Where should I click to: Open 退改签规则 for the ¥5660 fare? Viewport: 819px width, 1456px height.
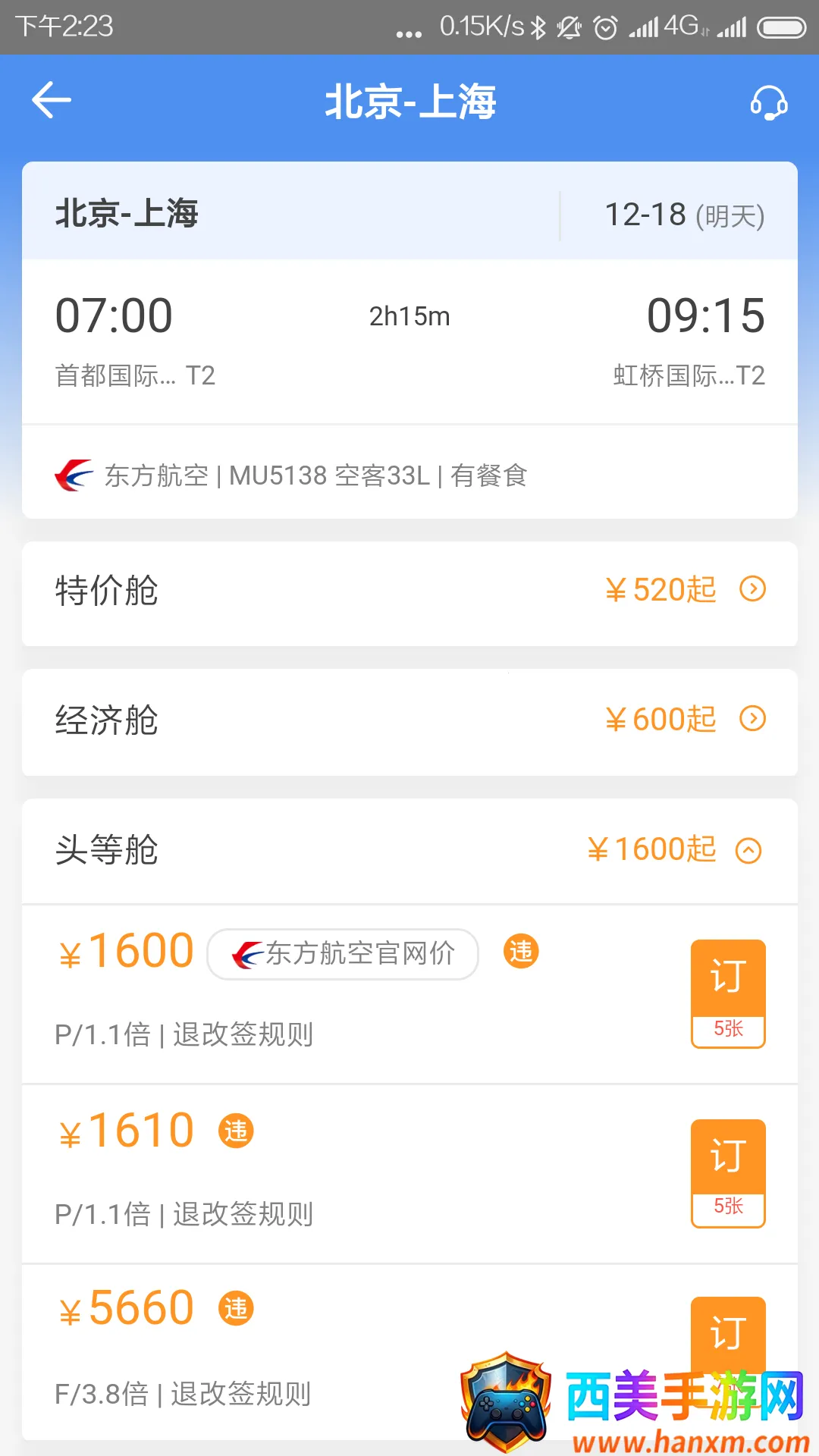coord(241,1394)
